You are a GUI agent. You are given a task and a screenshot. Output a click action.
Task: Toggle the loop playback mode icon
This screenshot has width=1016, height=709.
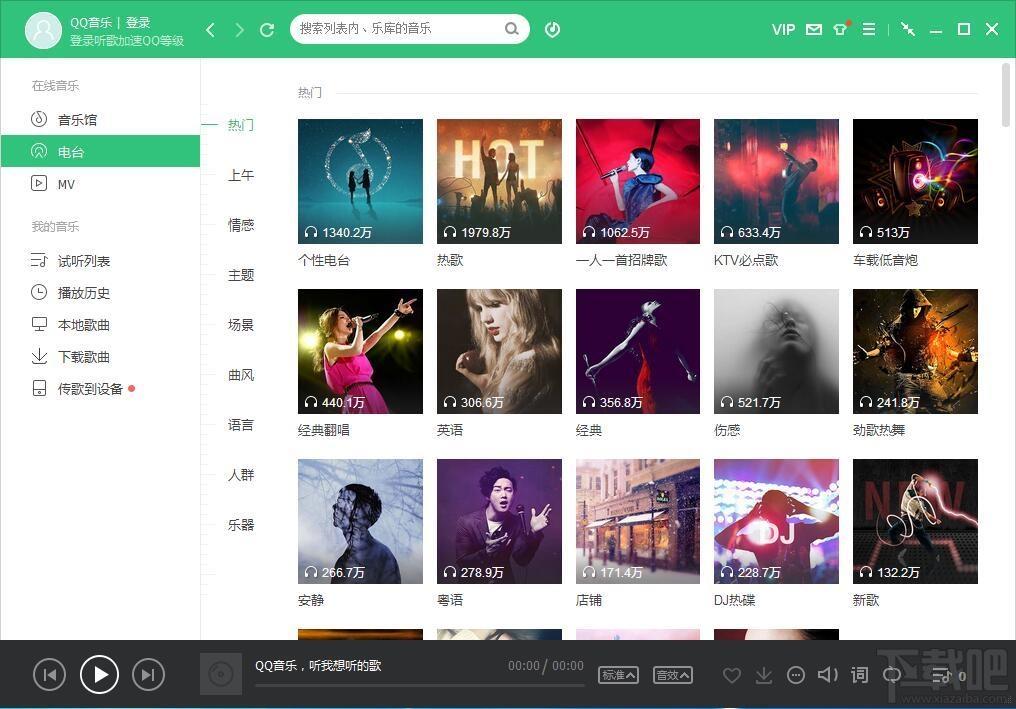892,675
